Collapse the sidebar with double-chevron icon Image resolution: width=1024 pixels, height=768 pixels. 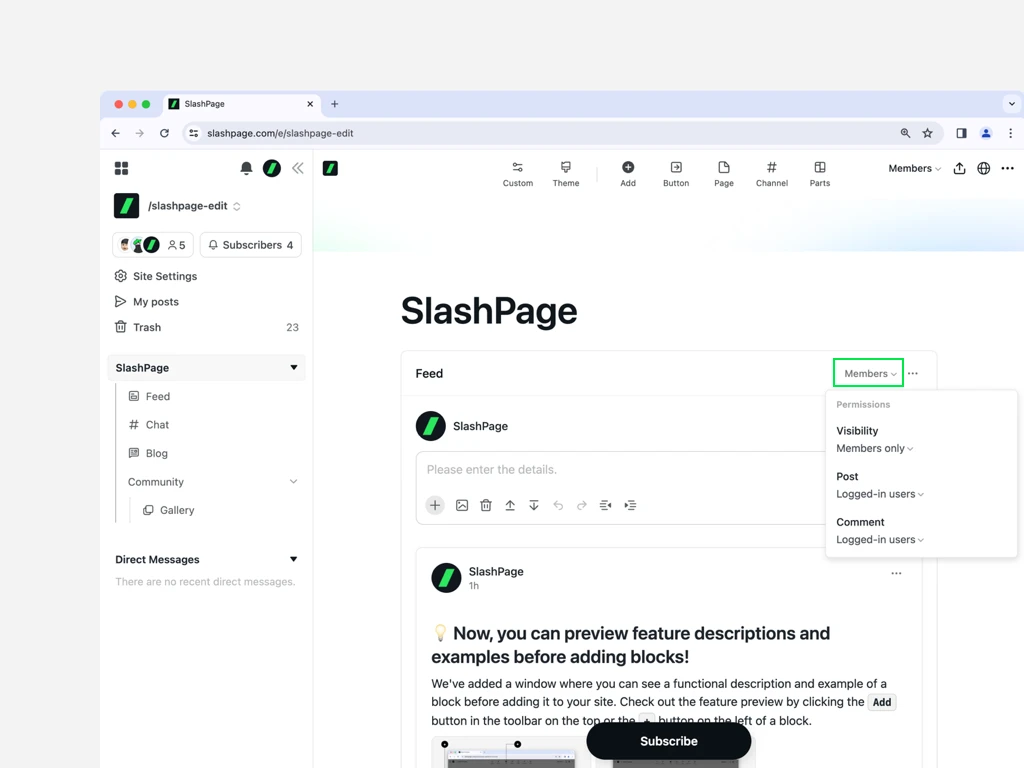tap(297, 169)
